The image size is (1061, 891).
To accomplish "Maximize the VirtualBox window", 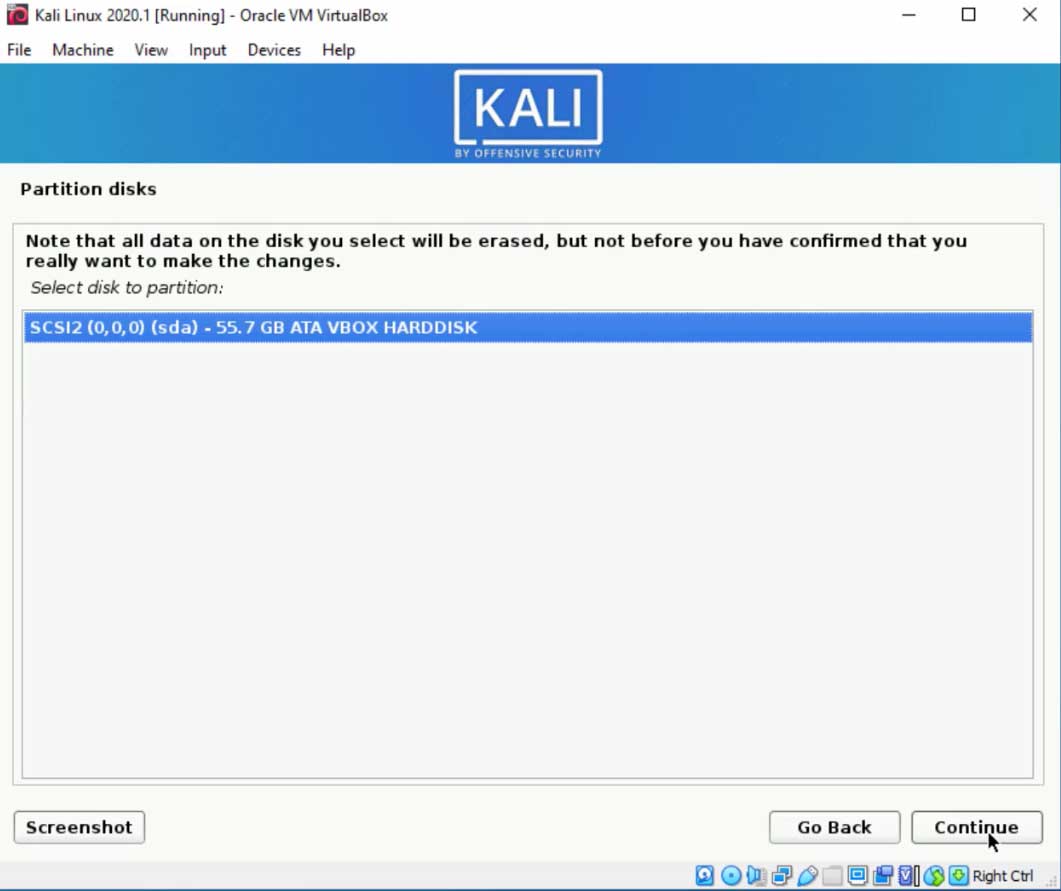I will click(968, 15).
